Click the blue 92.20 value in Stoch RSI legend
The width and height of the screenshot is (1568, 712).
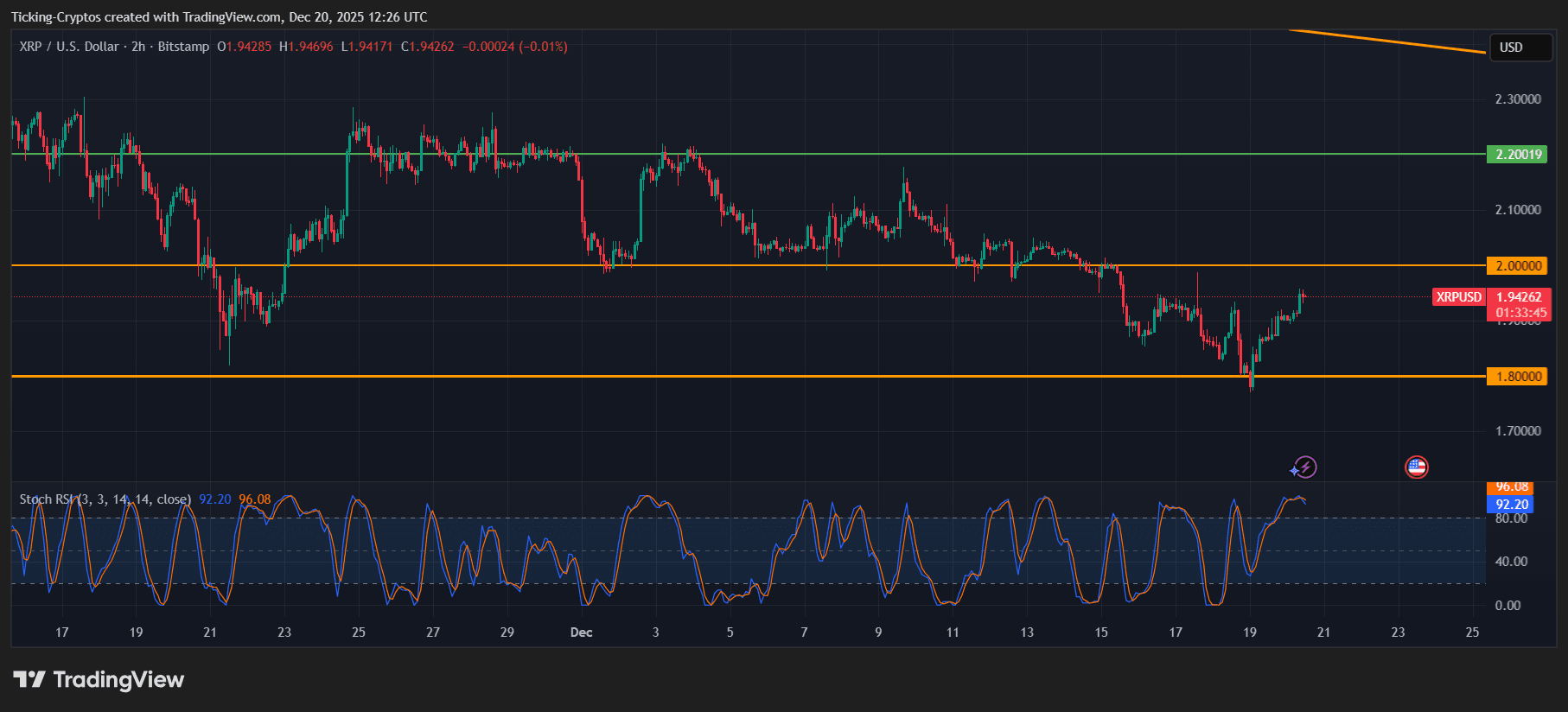214,499
